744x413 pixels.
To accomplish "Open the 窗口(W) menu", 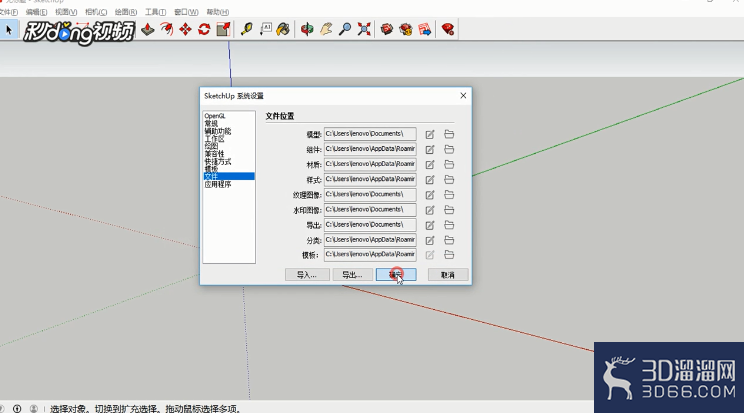I will pos(186,12).
